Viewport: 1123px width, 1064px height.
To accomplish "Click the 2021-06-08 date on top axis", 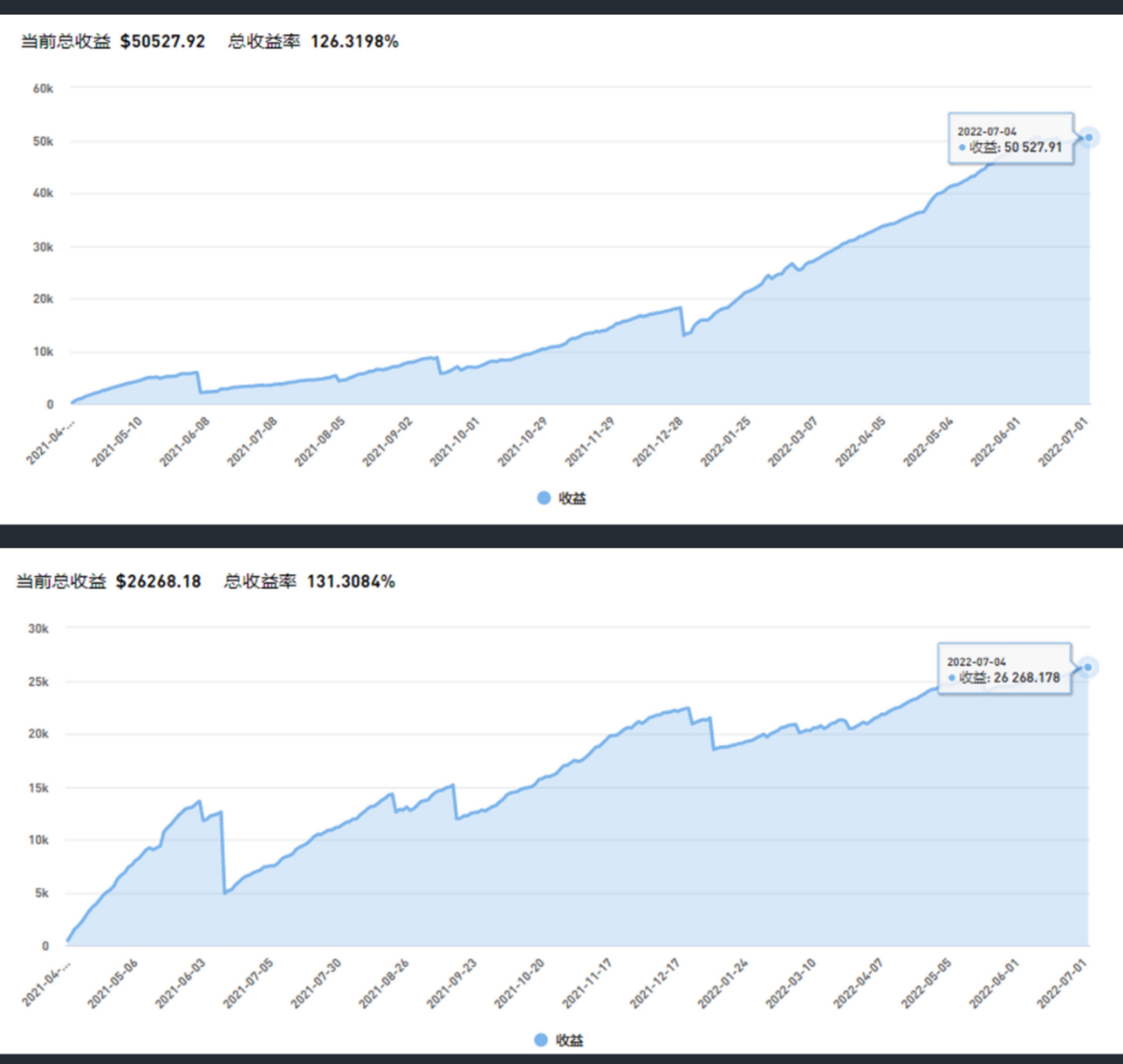I will 185,443.
